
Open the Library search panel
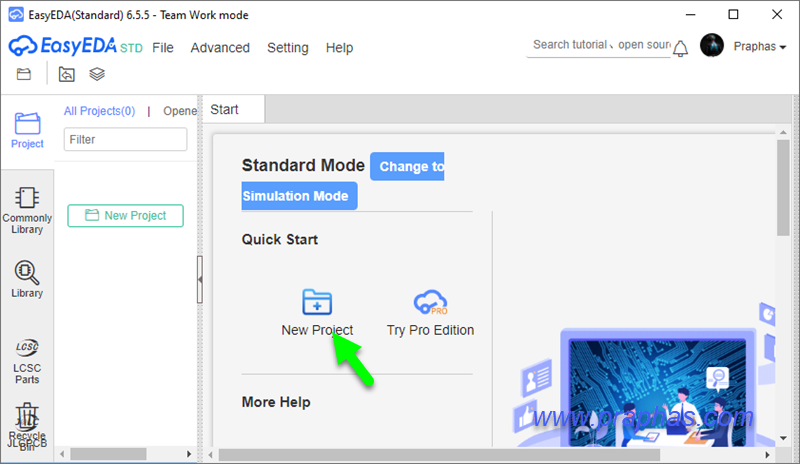tap(27, 279)
